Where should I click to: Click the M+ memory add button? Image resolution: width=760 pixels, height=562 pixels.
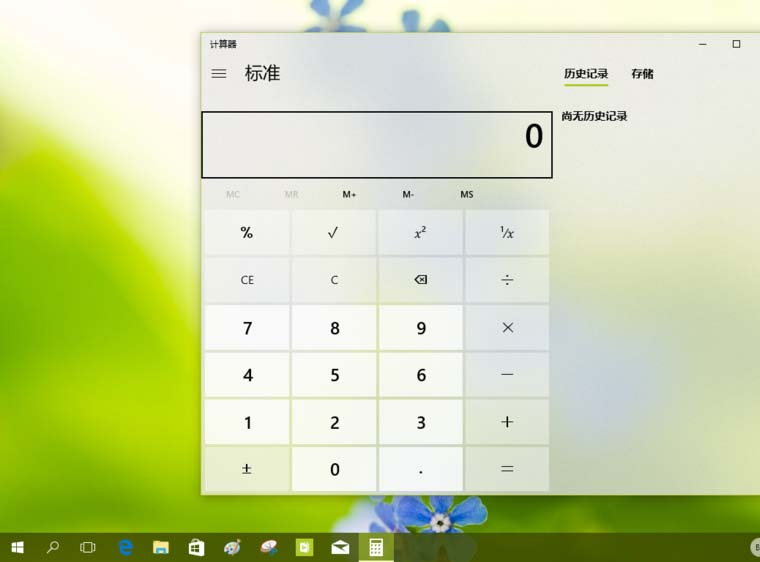click(349, 195)
